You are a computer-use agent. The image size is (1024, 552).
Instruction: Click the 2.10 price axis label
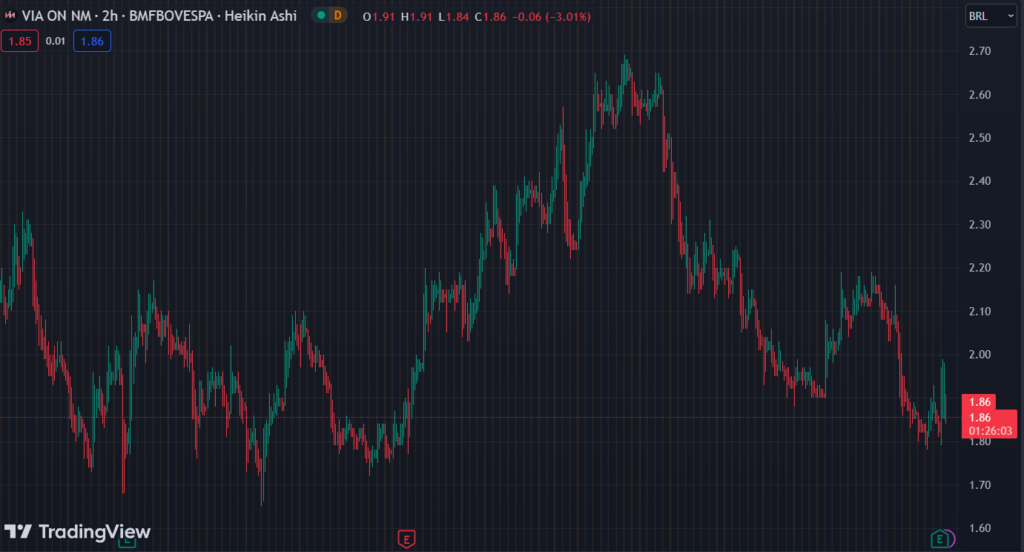[980, 312]
